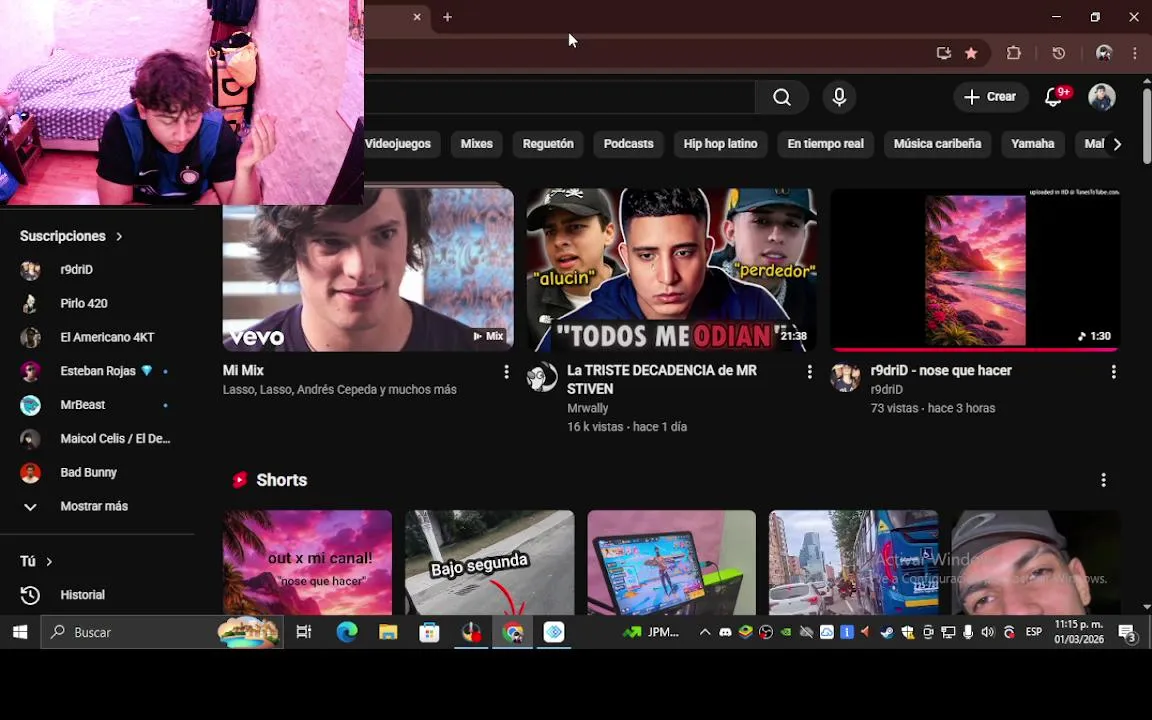
Task: Open Chrome profile avatar in toolbar
Action: 1104,53
